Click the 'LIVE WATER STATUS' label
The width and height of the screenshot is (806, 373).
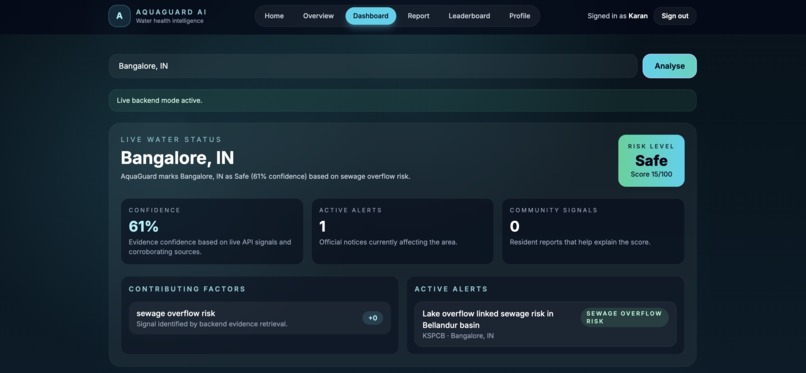(x=171, y=139)
